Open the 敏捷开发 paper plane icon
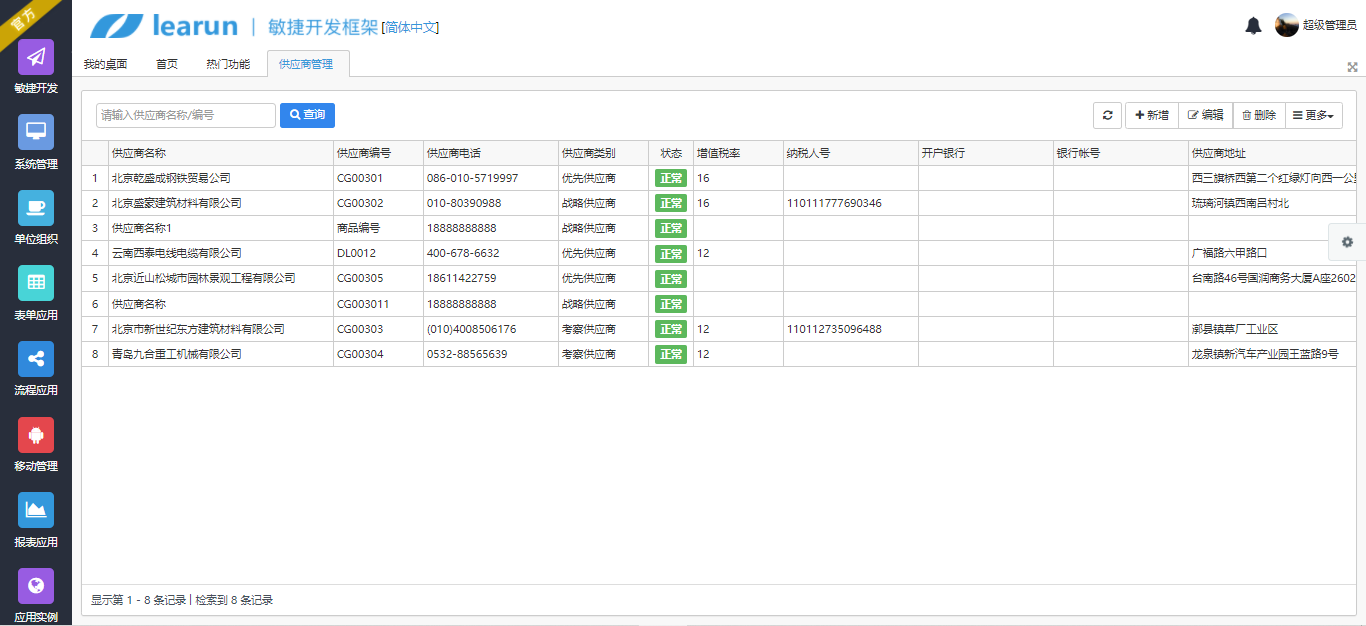Viewport: 1366px width, 626px height. (x=36, y=57)
